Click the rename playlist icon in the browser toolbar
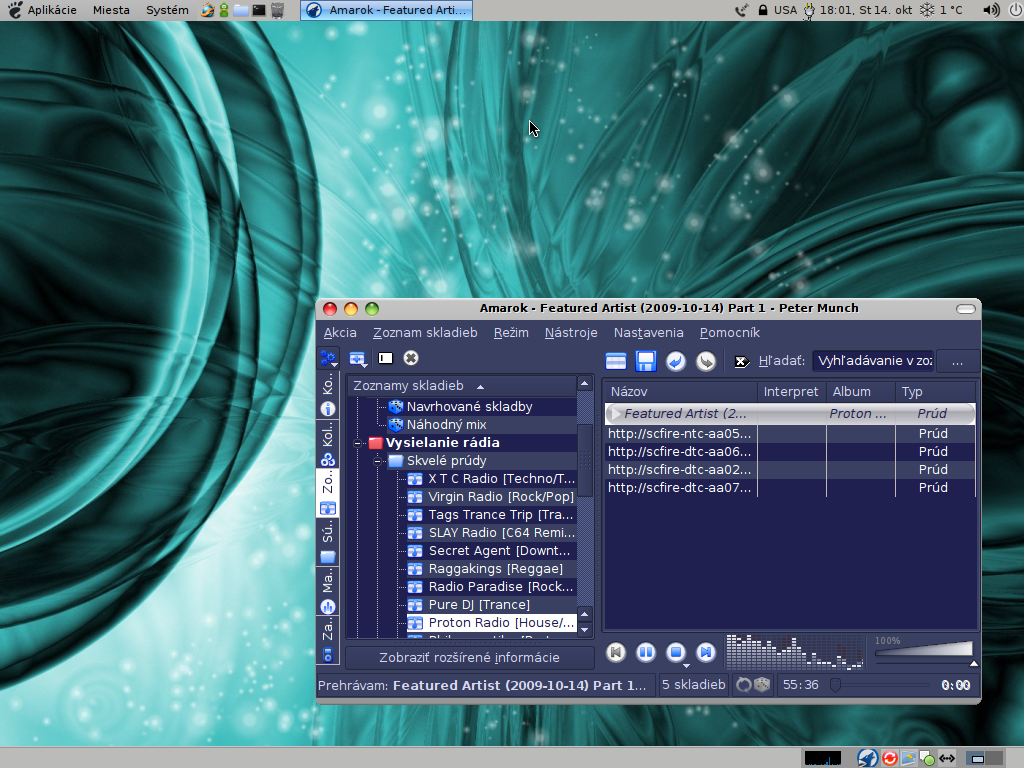The width and height of the screenshot is (1024, 768). pyautogui.click(x=385, y=358)
